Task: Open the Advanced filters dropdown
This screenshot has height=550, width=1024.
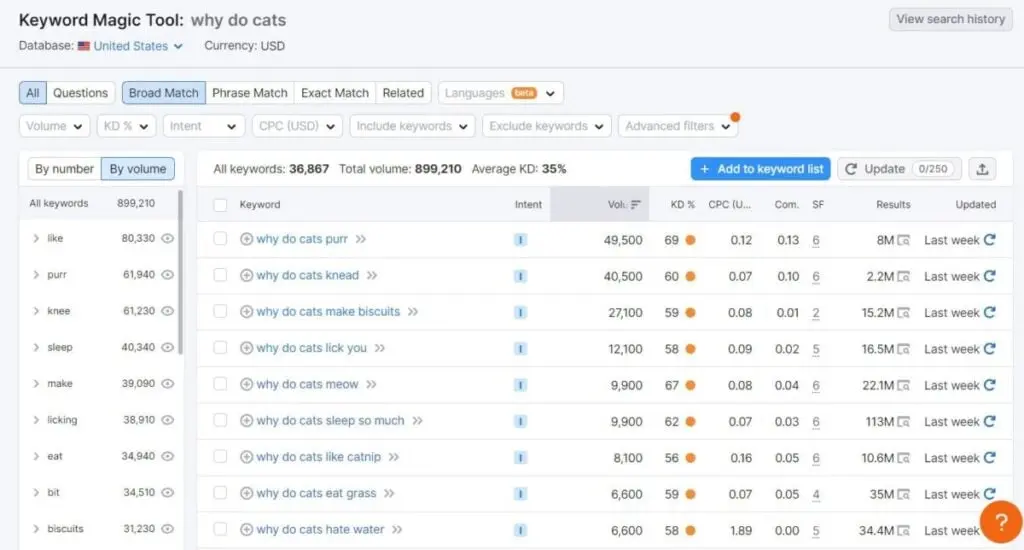Action: coord(678,126)
